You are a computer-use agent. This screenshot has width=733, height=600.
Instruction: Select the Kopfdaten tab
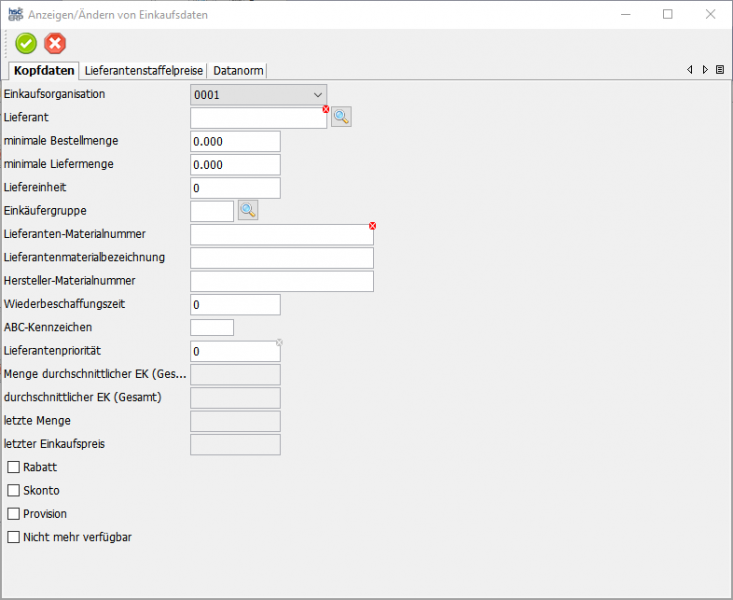coord(44,70)
